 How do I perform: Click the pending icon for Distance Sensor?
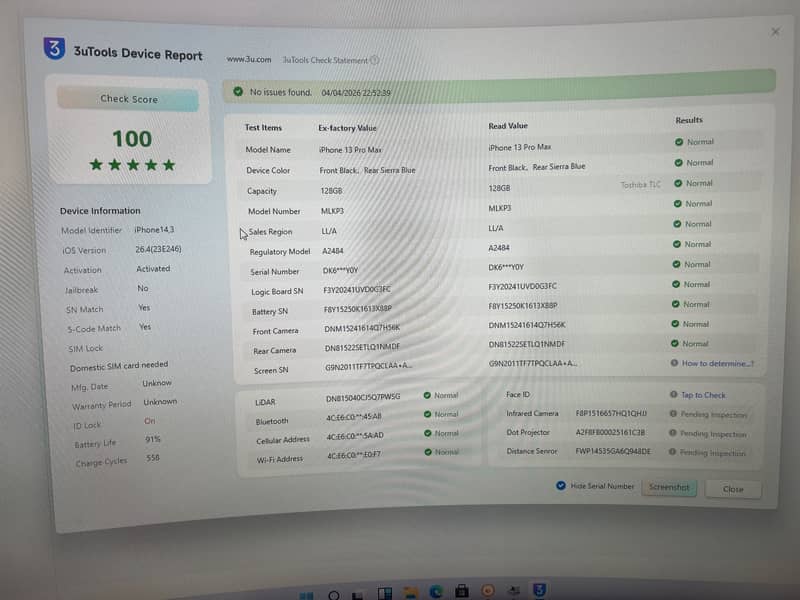(672, 452)
